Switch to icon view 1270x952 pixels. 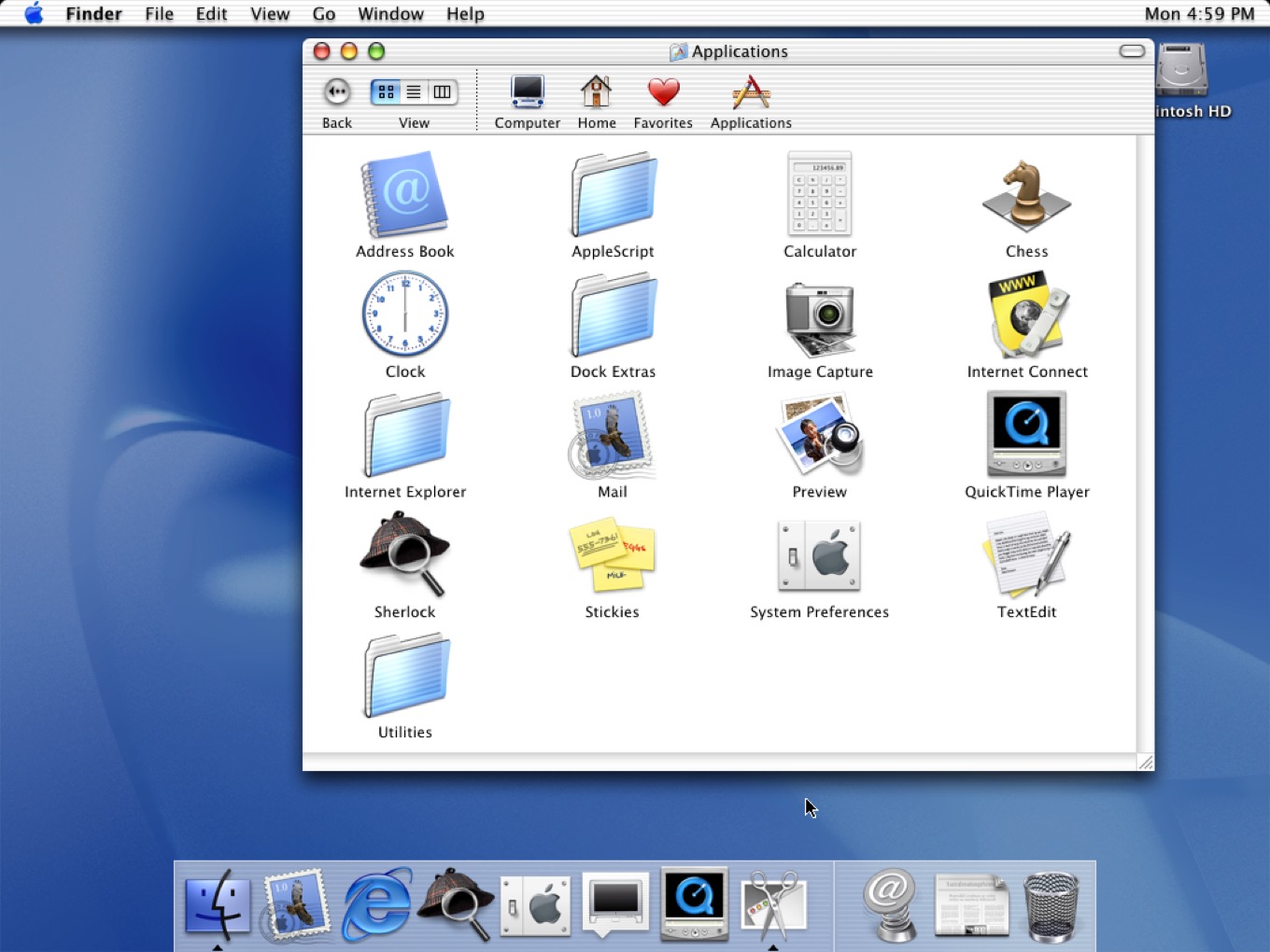coord(386,91)
